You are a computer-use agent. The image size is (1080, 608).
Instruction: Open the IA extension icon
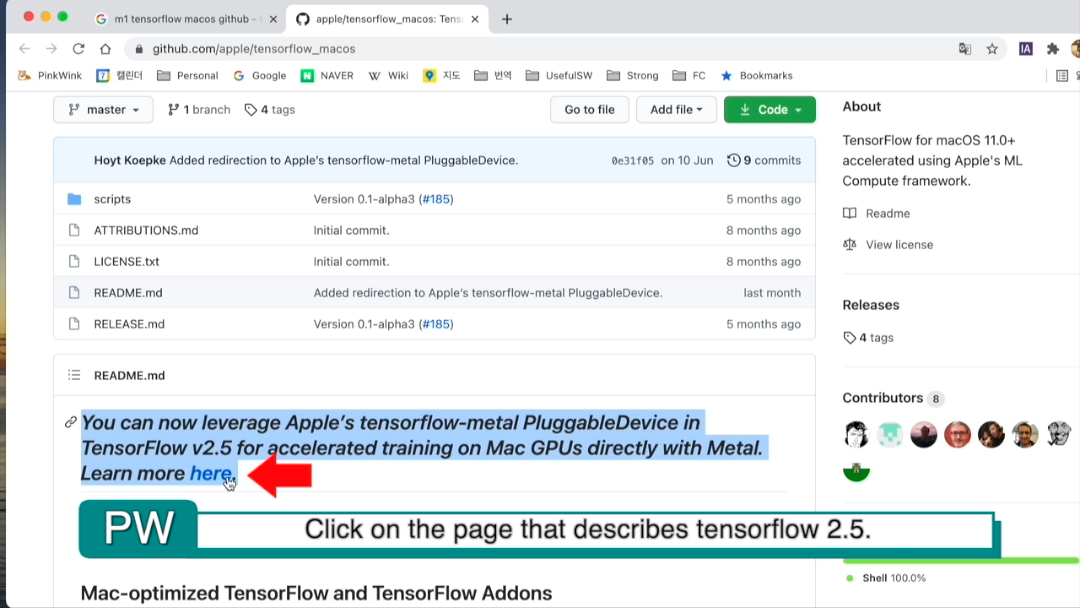[x=1026, y=49]
